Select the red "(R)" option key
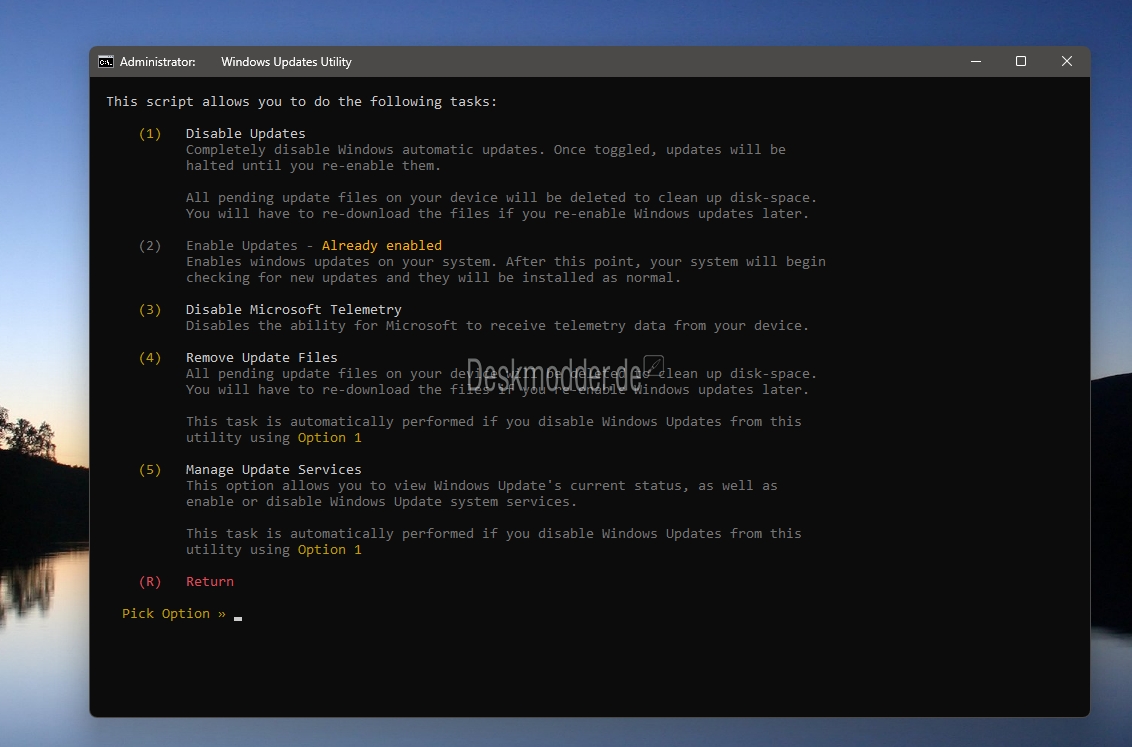 pos(150,582)
